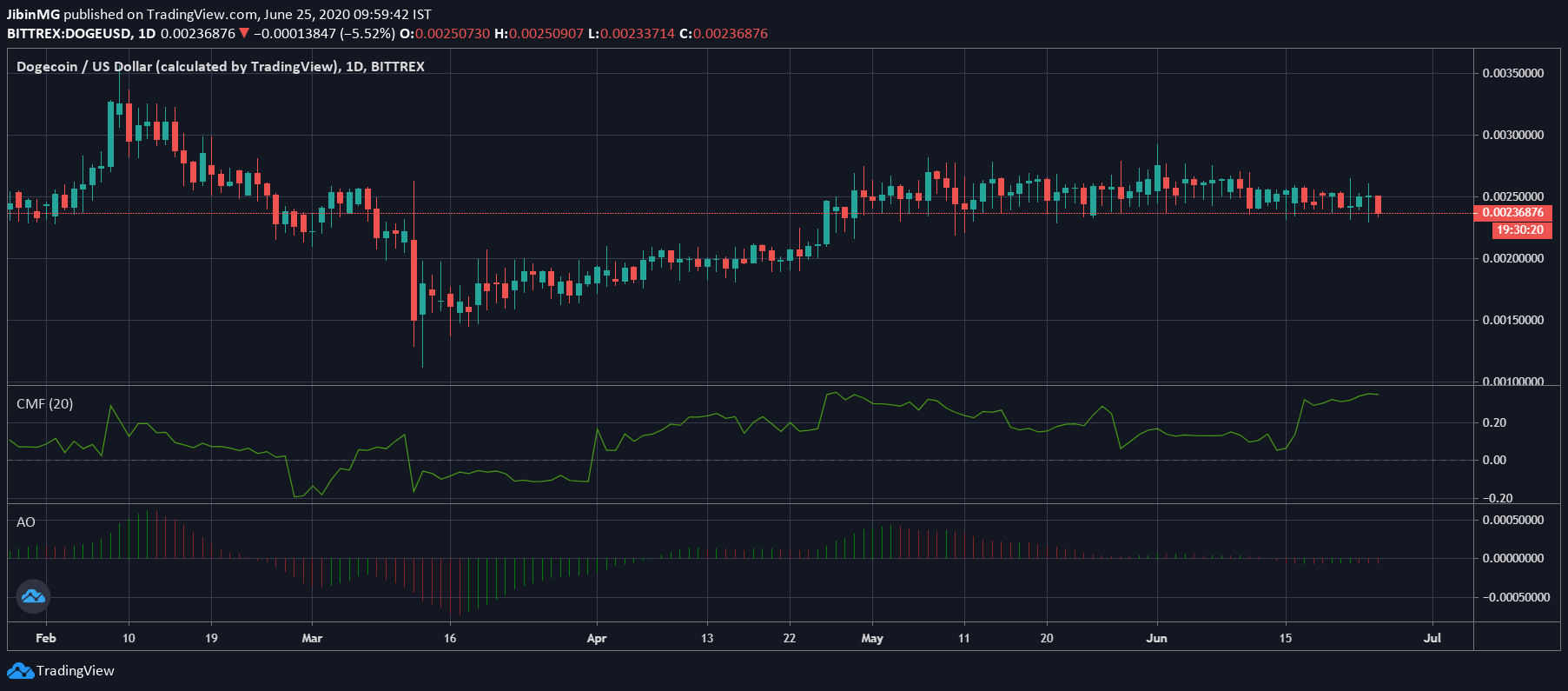Click the 22 date label before May
The height and width of the screenshot is (691, 1568).
click(x=790, y=638)
